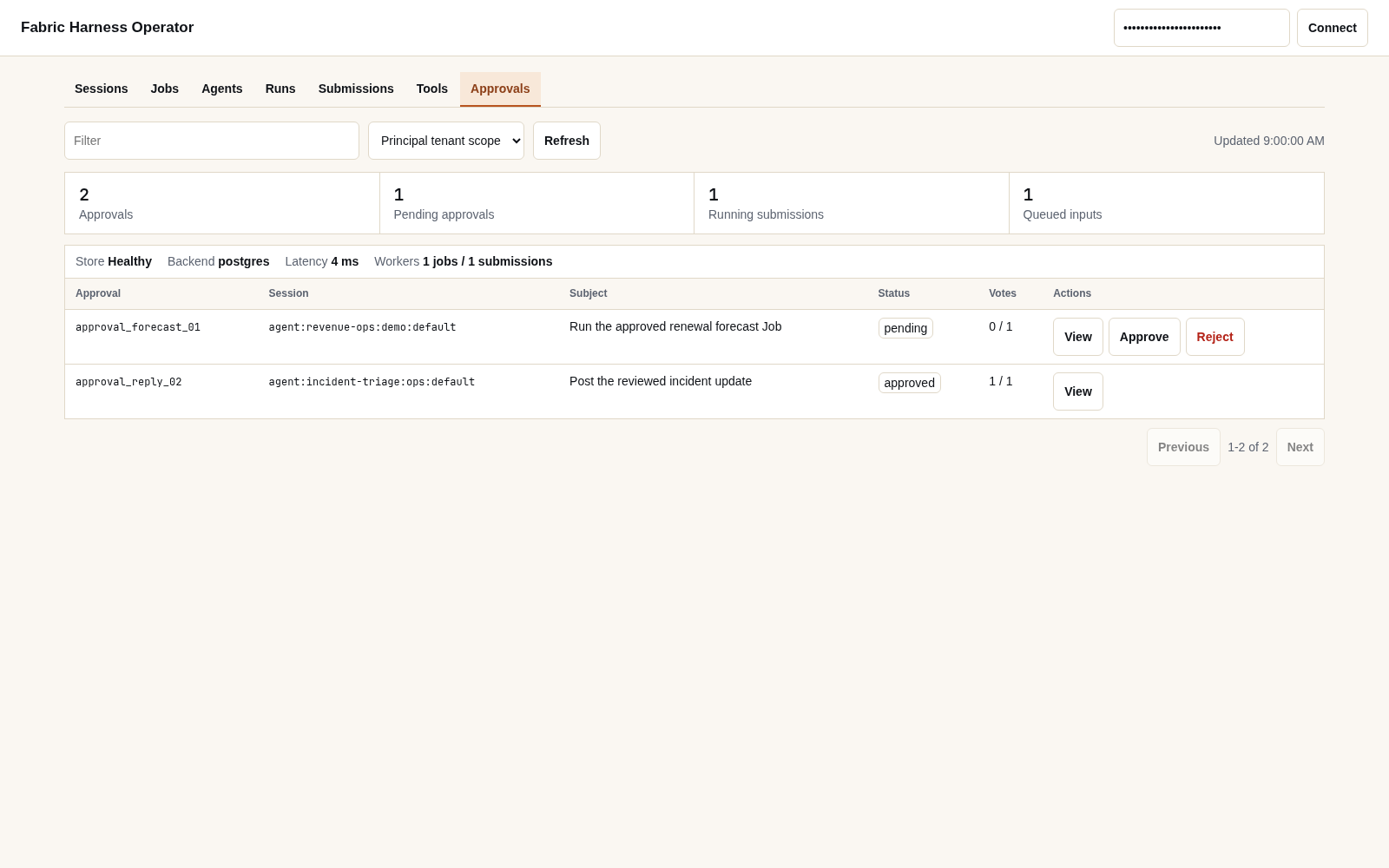This screenshot has width=1389, height=868.
Task: Click the approval_reply_02 ID cell
Action: tap(128, 382)
